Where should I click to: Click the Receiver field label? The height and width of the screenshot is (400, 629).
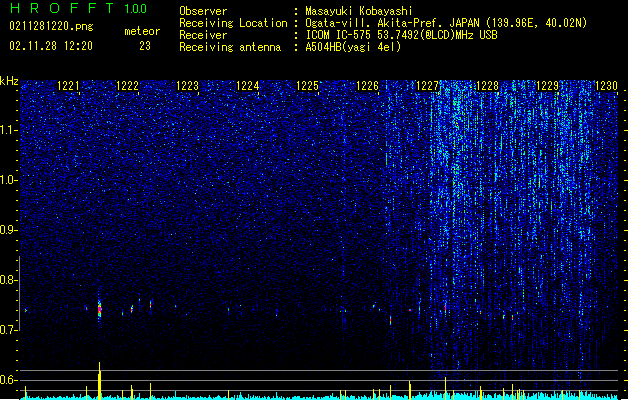point(203,35)
